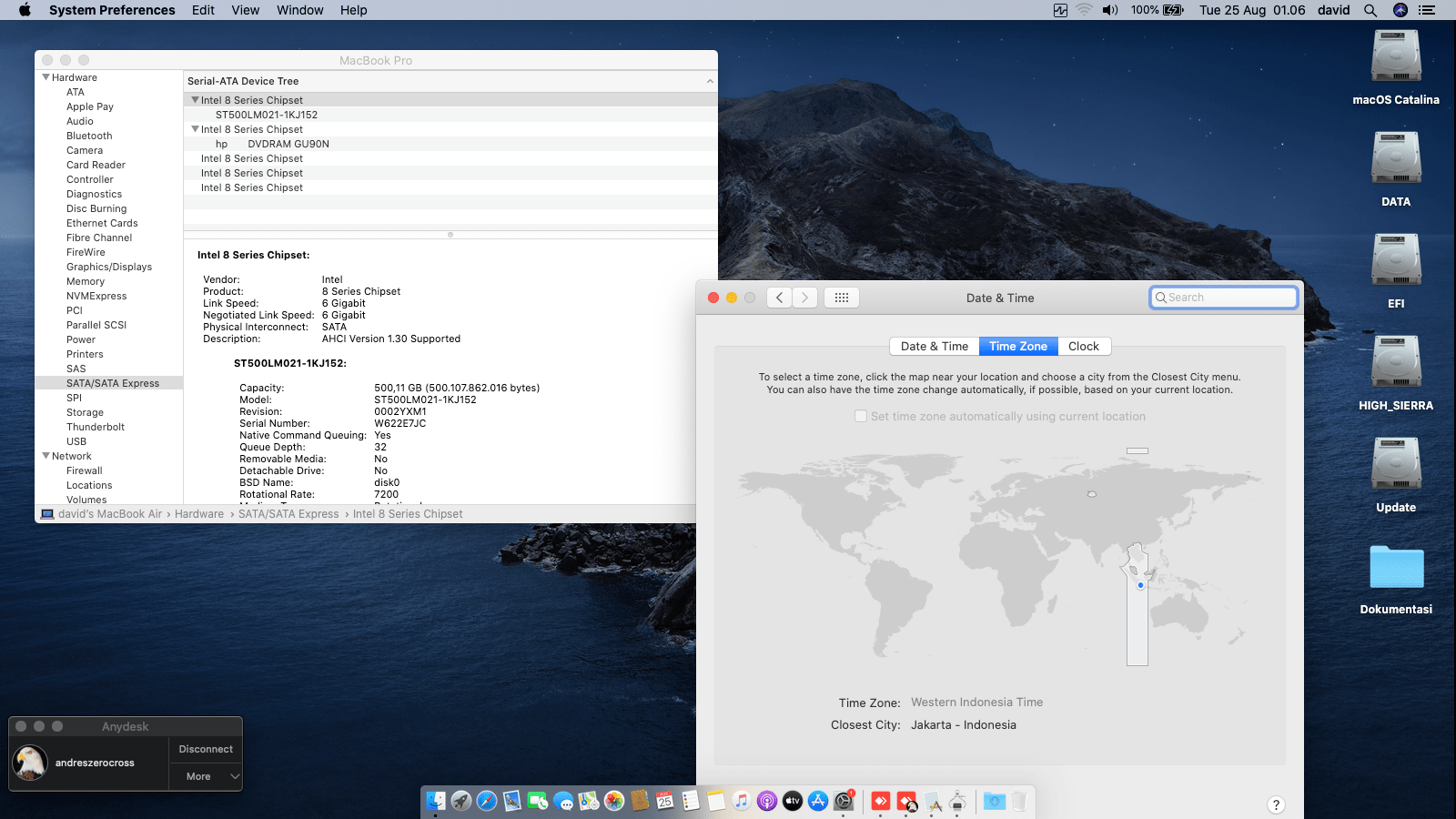Open Music app in the Dock

(x=742, y=801)
